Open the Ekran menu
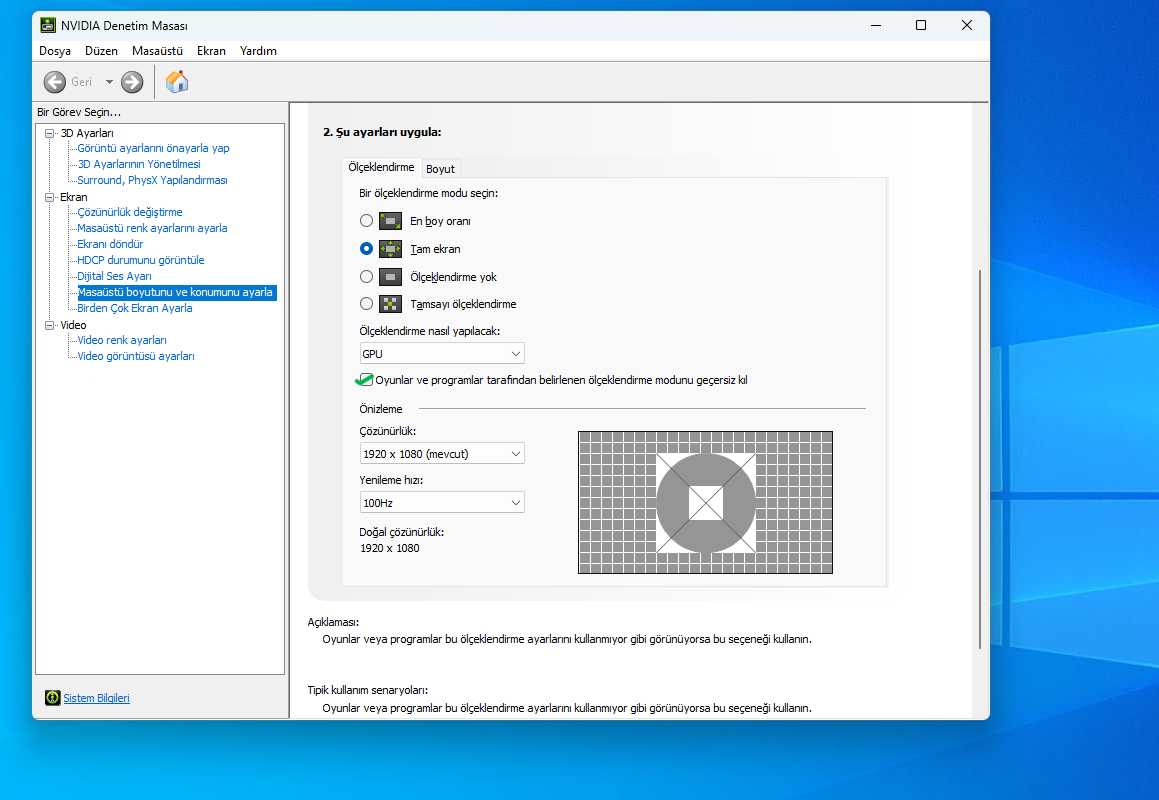This screenshot has height=800, width=1159. pyautogui.click(x=211, y=51)
